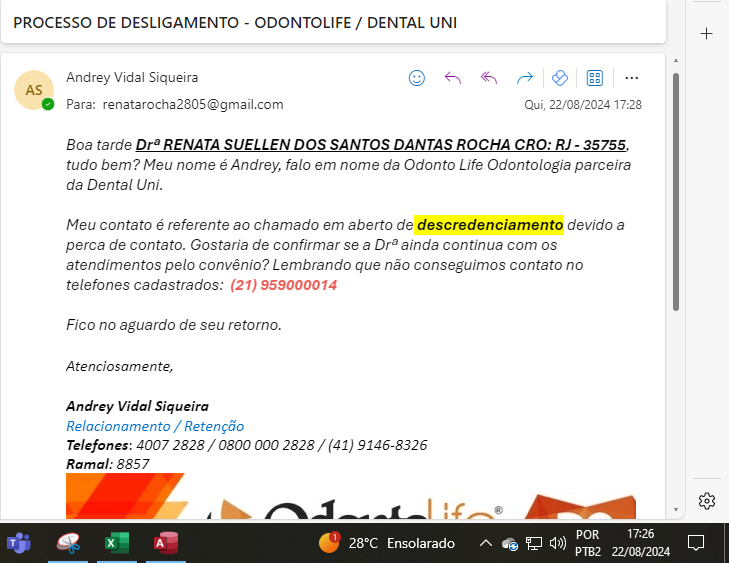Open the clock showing 17:26 22/08/2024
The width and height of the screenshot is (729, 563).
(x=641, y=543)
